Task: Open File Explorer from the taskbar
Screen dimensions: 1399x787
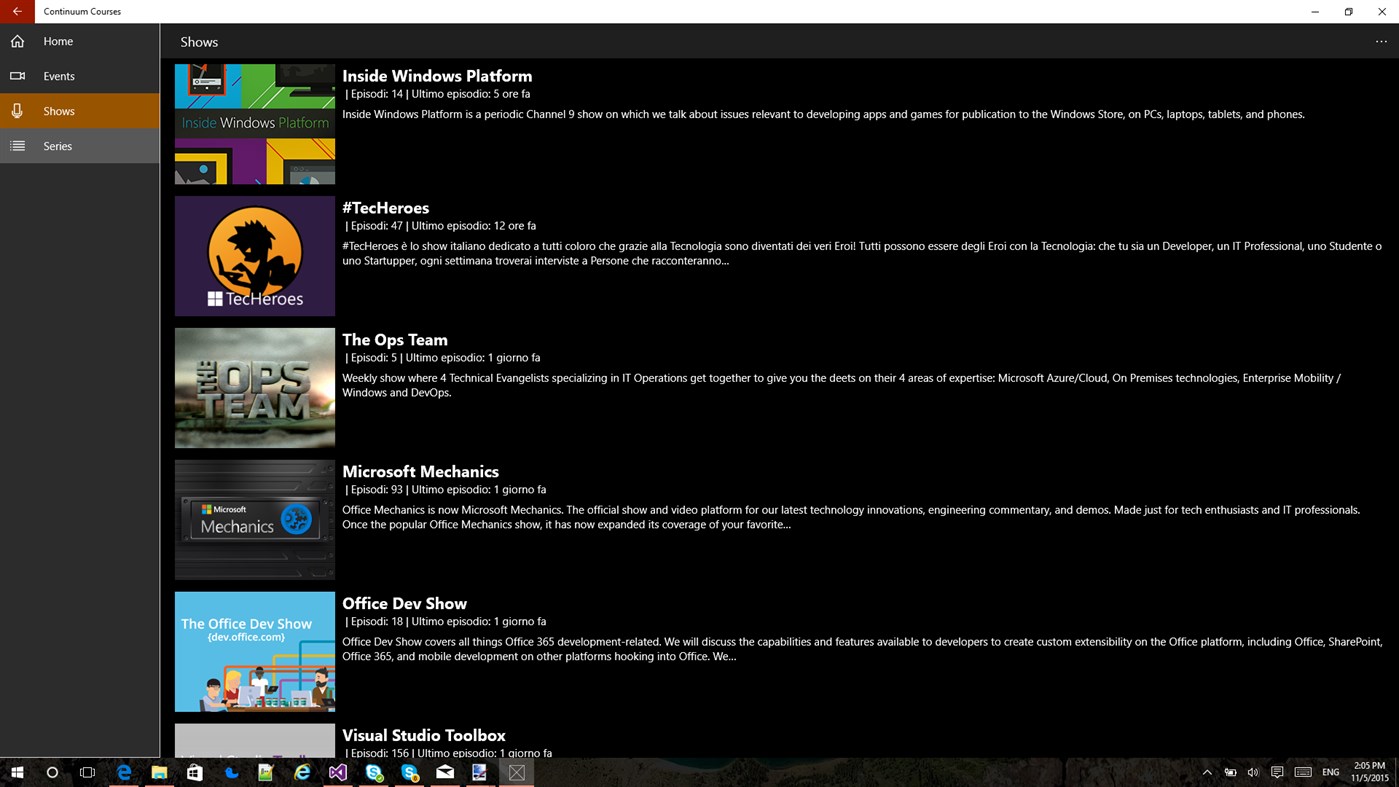Action: click(159, 772)
